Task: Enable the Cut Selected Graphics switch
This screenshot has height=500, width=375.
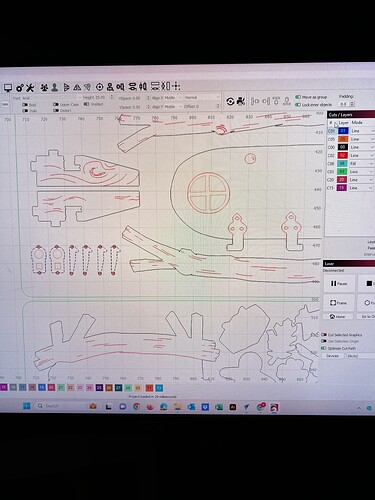Action: 324,335
